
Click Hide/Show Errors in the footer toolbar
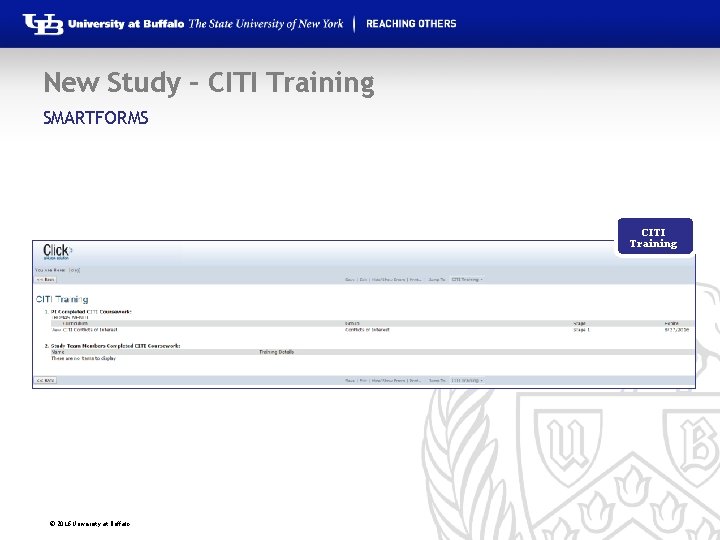[x=388, y=381]
